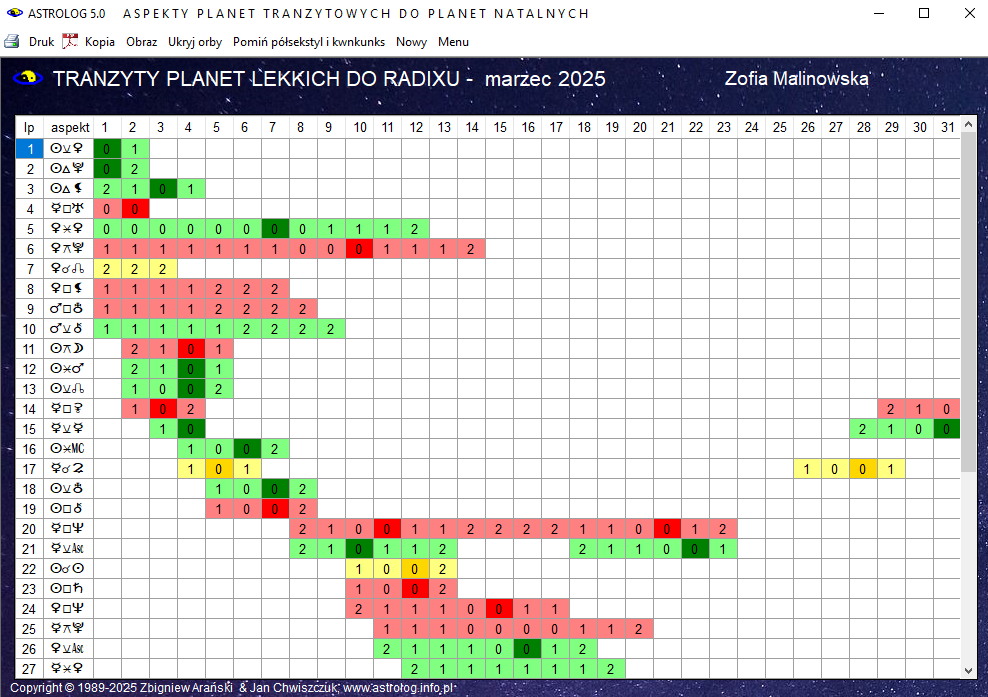Toggle Ukryj orby to hide orbs
Image resolution: width=988 pixels, height=697 pixels.
[x=195, y=42]
